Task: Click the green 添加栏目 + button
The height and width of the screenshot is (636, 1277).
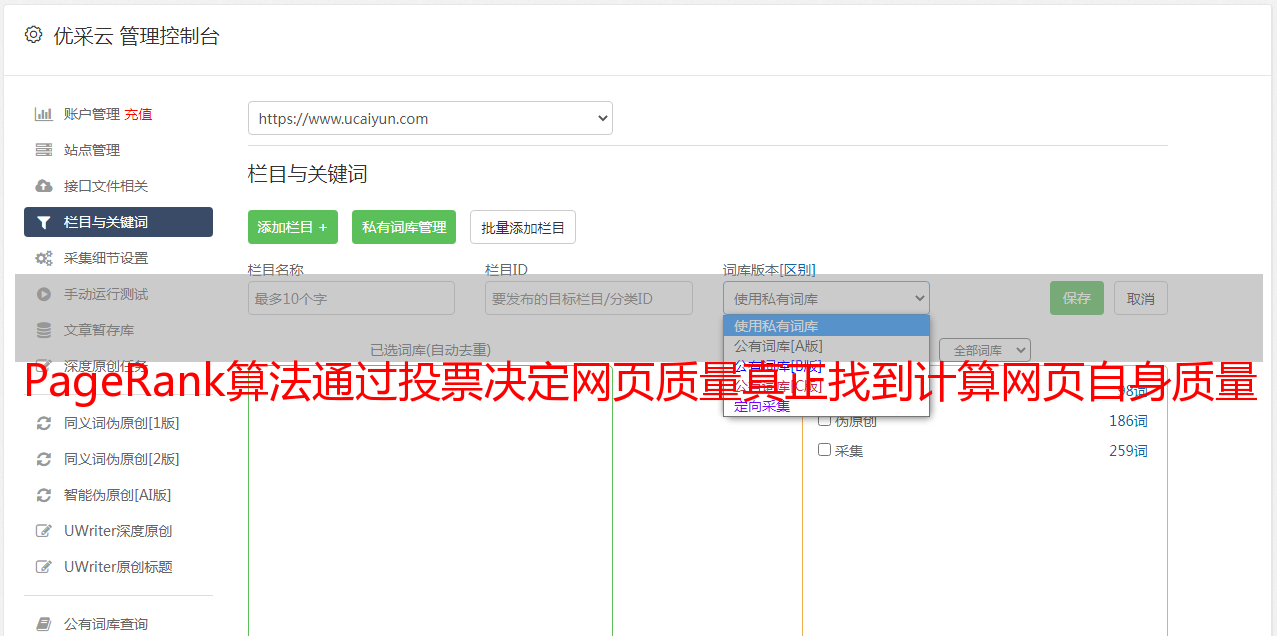Action: tap(293, 227)
